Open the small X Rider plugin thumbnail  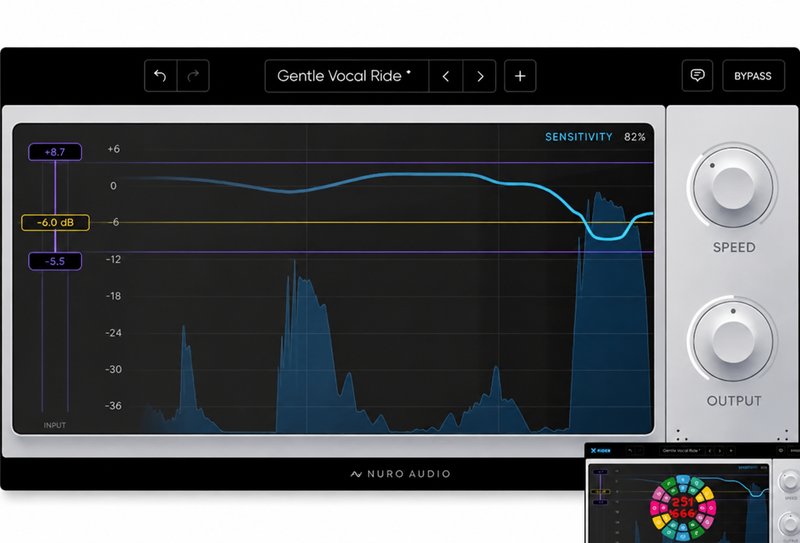692,493
